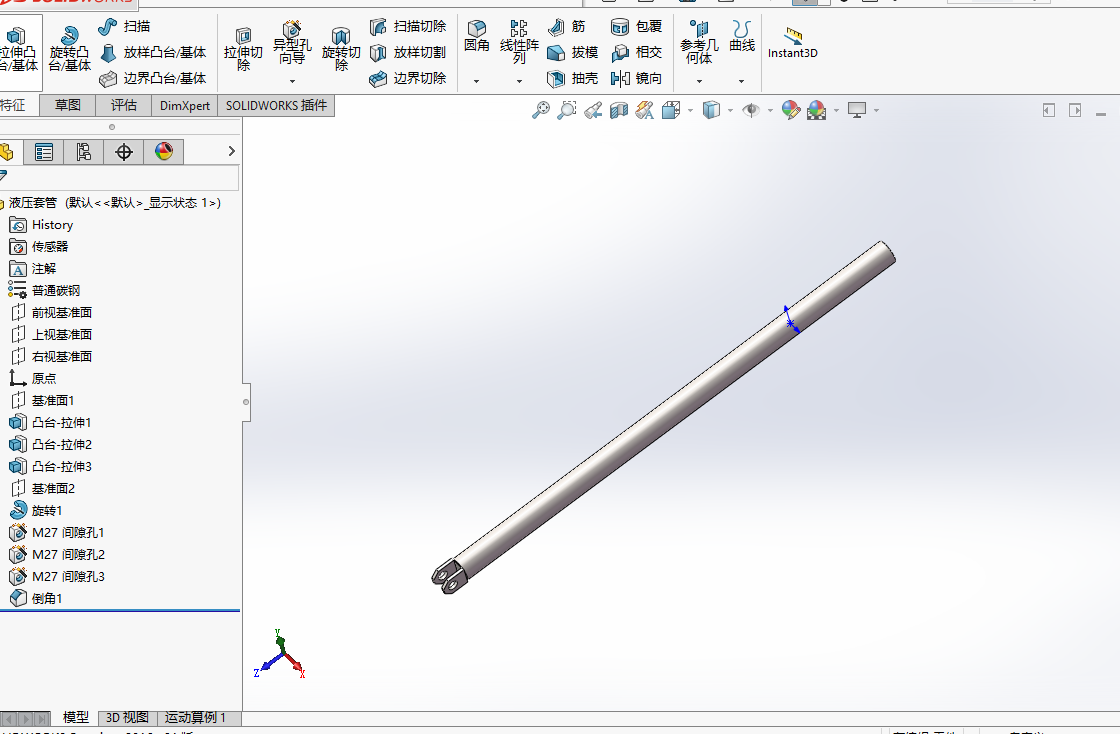The width and height of the screenshot is (1120, 734).
Task: Select the Boundary Boss/Base (边界凸台/基体) tool
Action: 153,78
